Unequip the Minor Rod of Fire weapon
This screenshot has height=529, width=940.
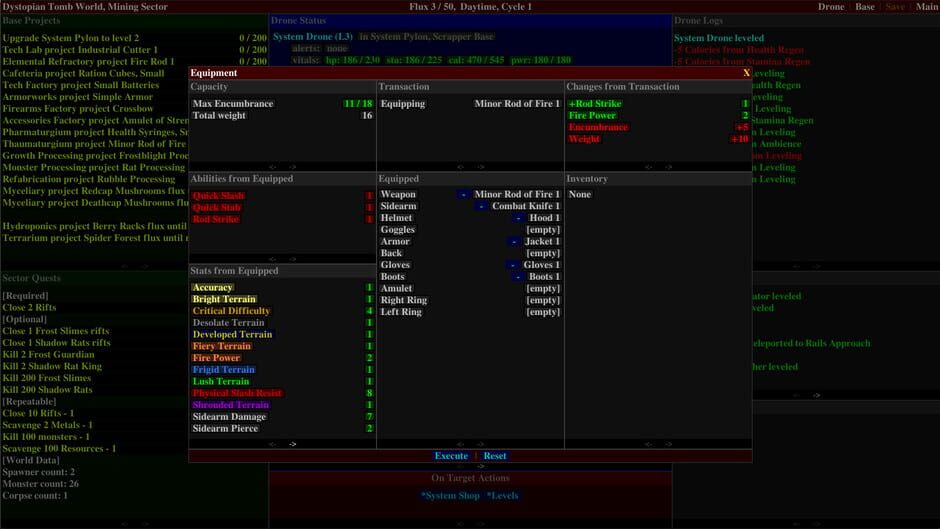tap(463, 194)
